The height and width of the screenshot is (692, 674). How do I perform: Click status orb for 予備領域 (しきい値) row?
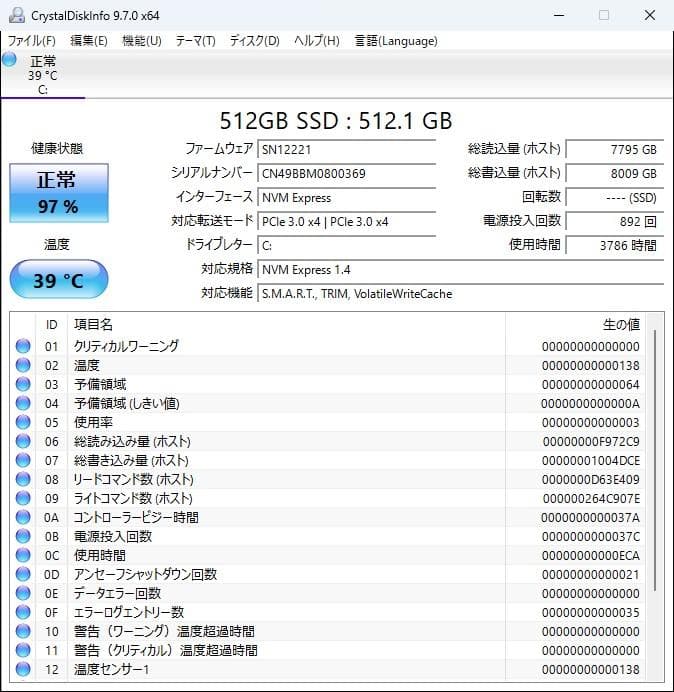pyautogui.click(x=23, y=403)
